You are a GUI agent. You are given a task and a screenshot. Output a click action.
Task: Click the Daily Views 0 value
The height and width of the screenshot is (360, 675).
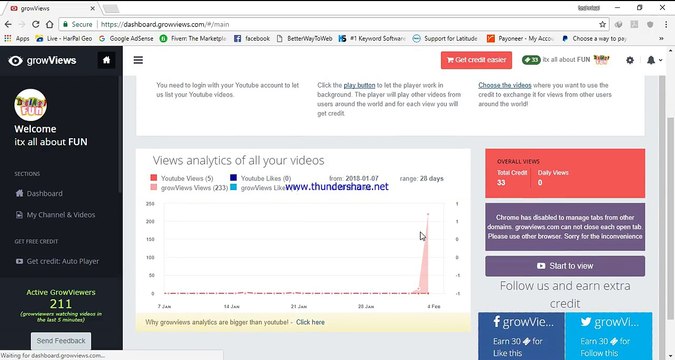point(540,183)
